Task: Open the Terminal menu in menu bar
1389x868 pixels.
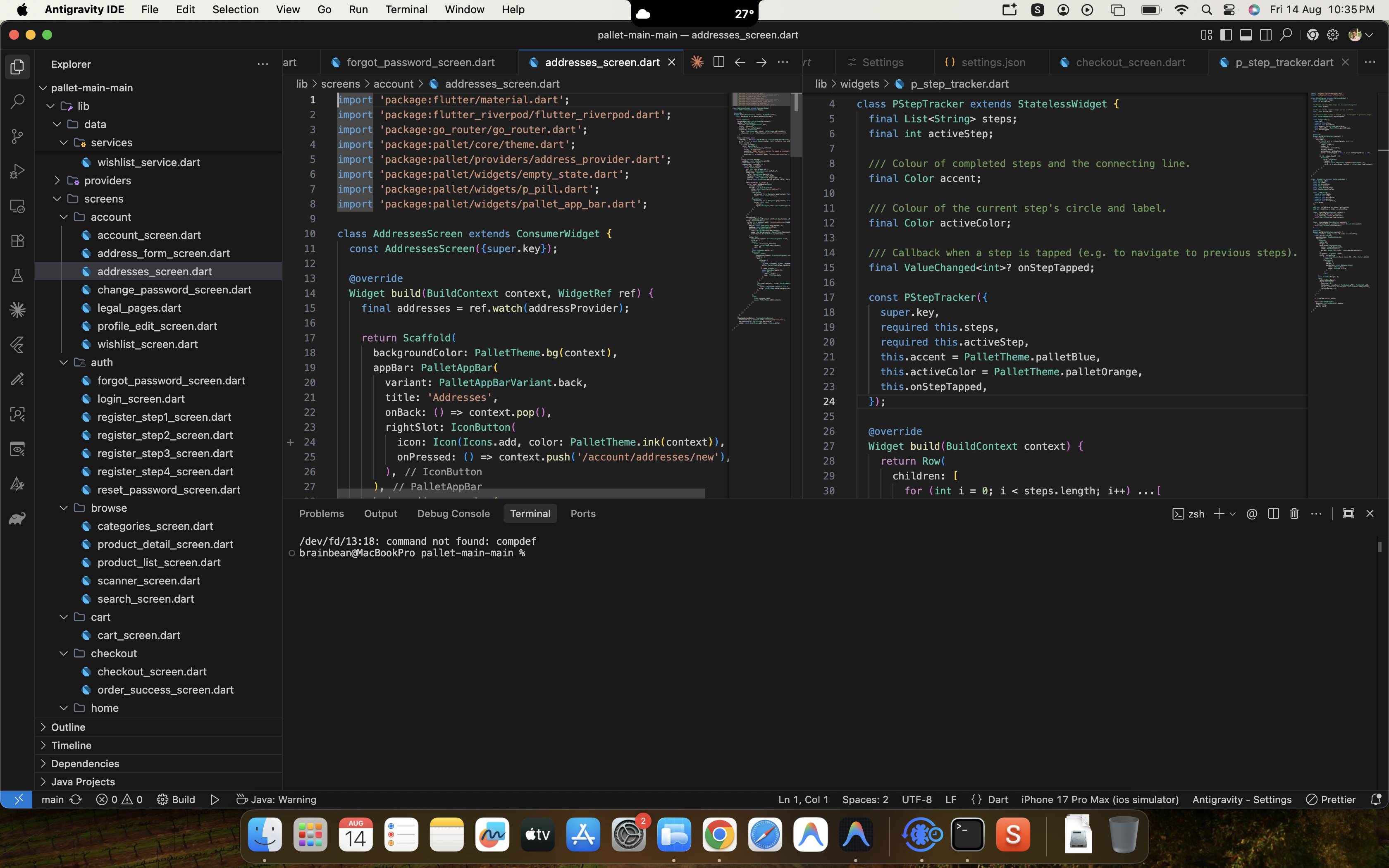Action: (406, 10)
